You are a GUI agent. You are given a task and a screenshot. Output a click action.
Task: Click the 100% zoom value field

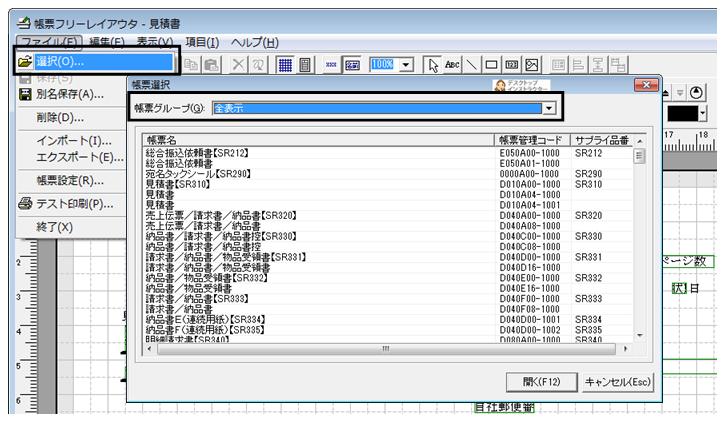383,64
